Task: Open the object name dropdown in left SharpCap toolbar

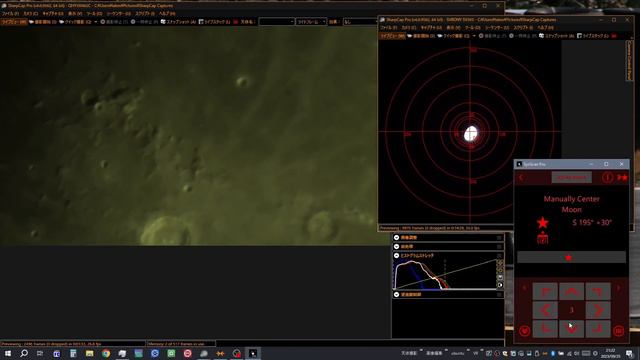Action: click(x=276, y=22)
